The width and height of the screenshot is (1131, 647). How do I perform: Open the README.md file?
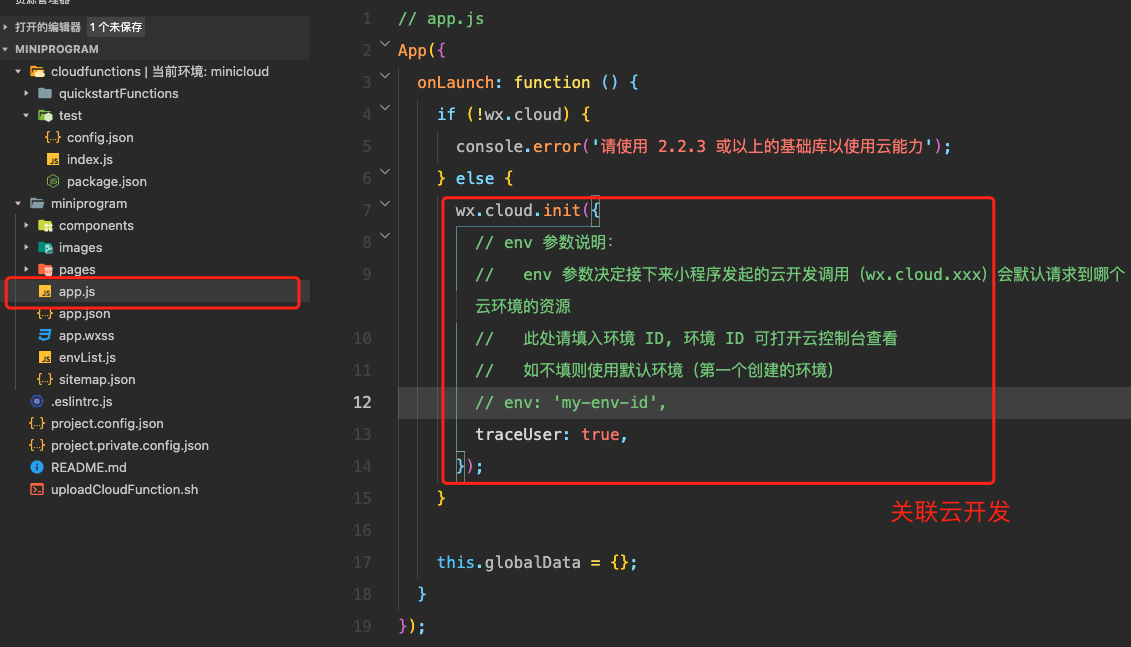[x=89, y=467]
